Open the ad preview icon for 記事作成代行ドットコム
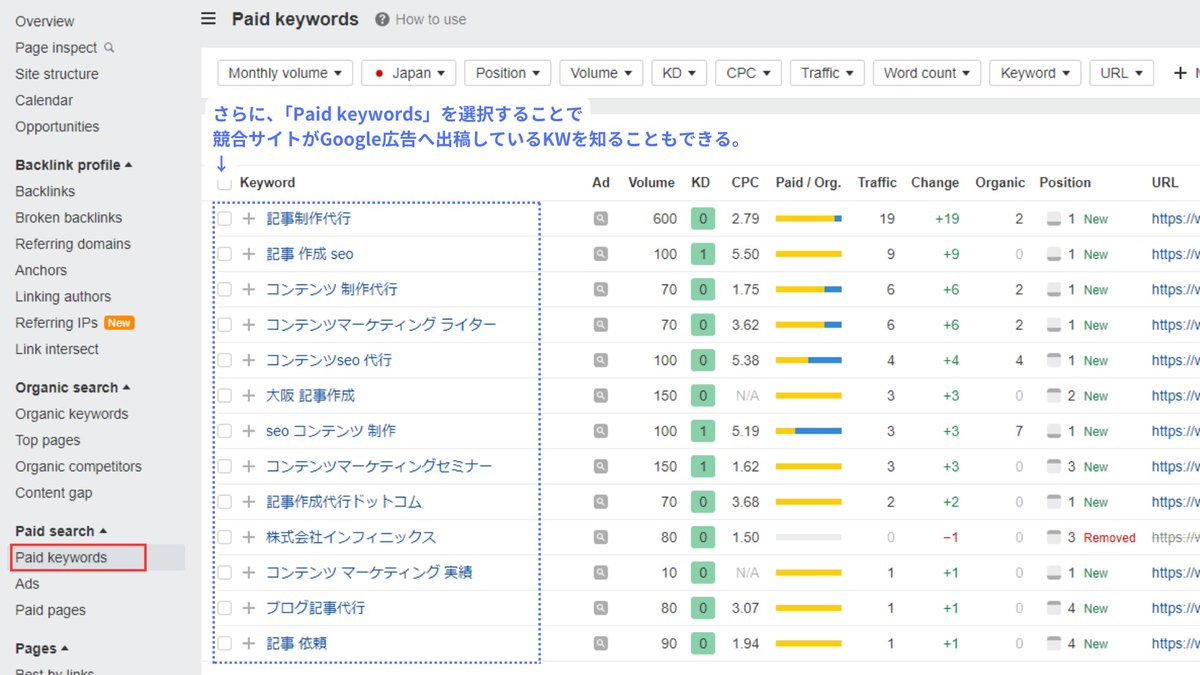This screenshot has height=675, width=1200. coord(600,502)
